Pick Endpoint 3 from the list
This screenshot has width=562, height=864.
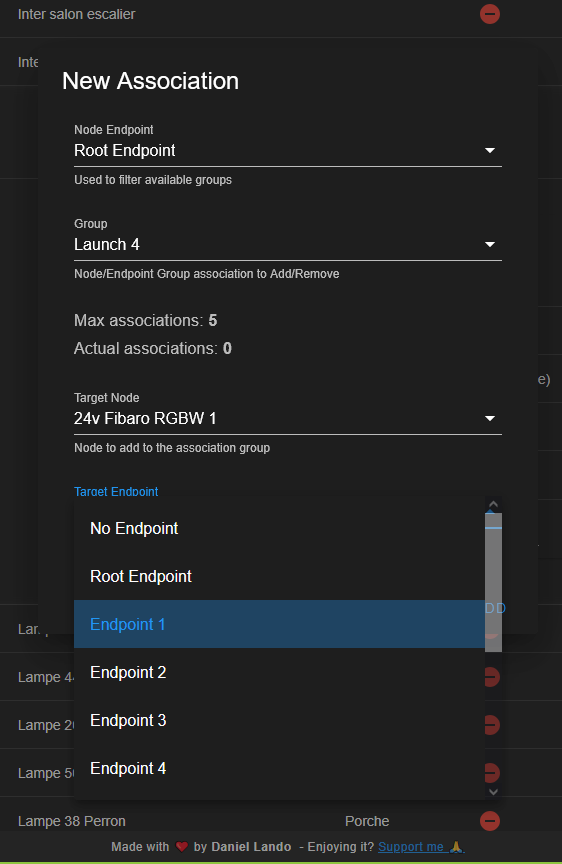point(279,720)
